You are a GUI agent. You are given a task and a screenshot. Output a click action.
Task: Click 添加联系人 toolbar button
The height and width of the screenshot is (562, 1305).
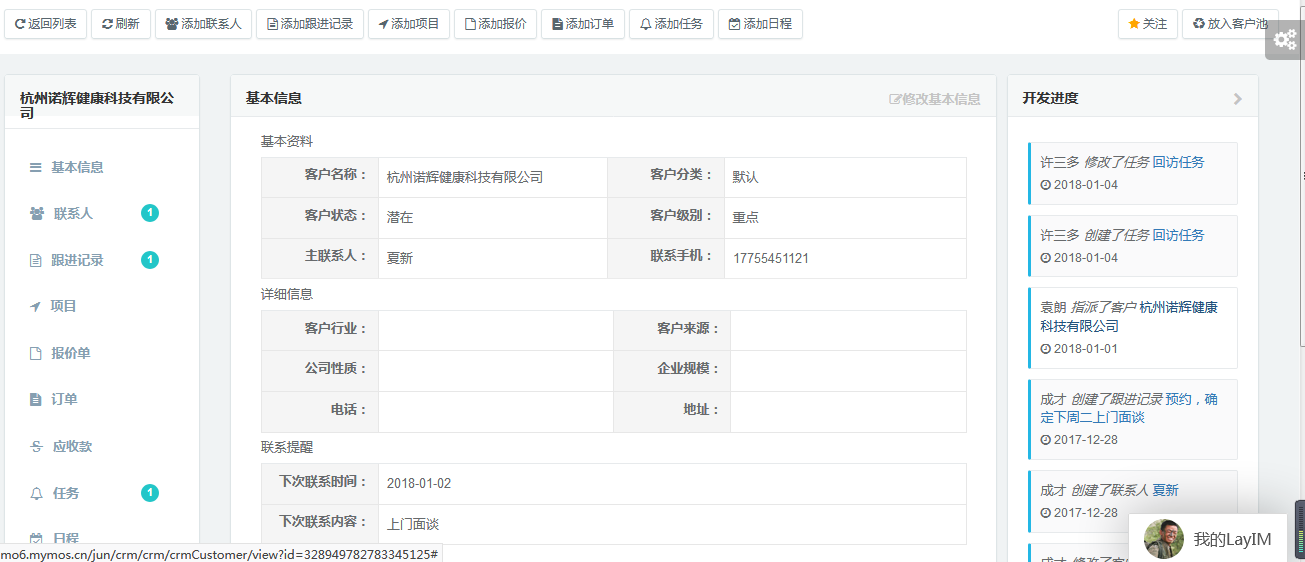203,24
